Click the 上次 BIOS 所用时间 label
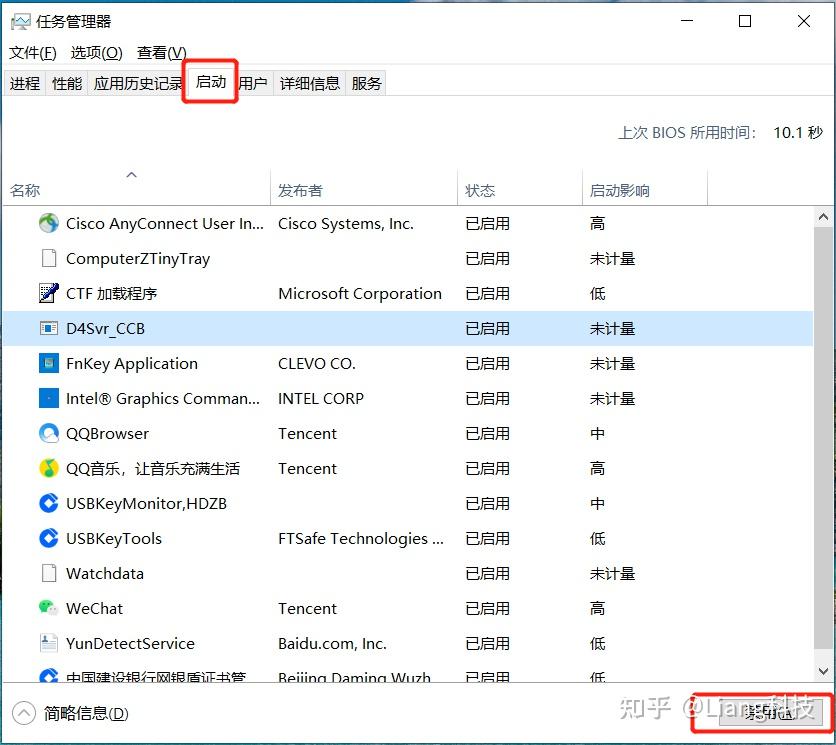This screenshot has height=745, width=836. pos(687,132)
